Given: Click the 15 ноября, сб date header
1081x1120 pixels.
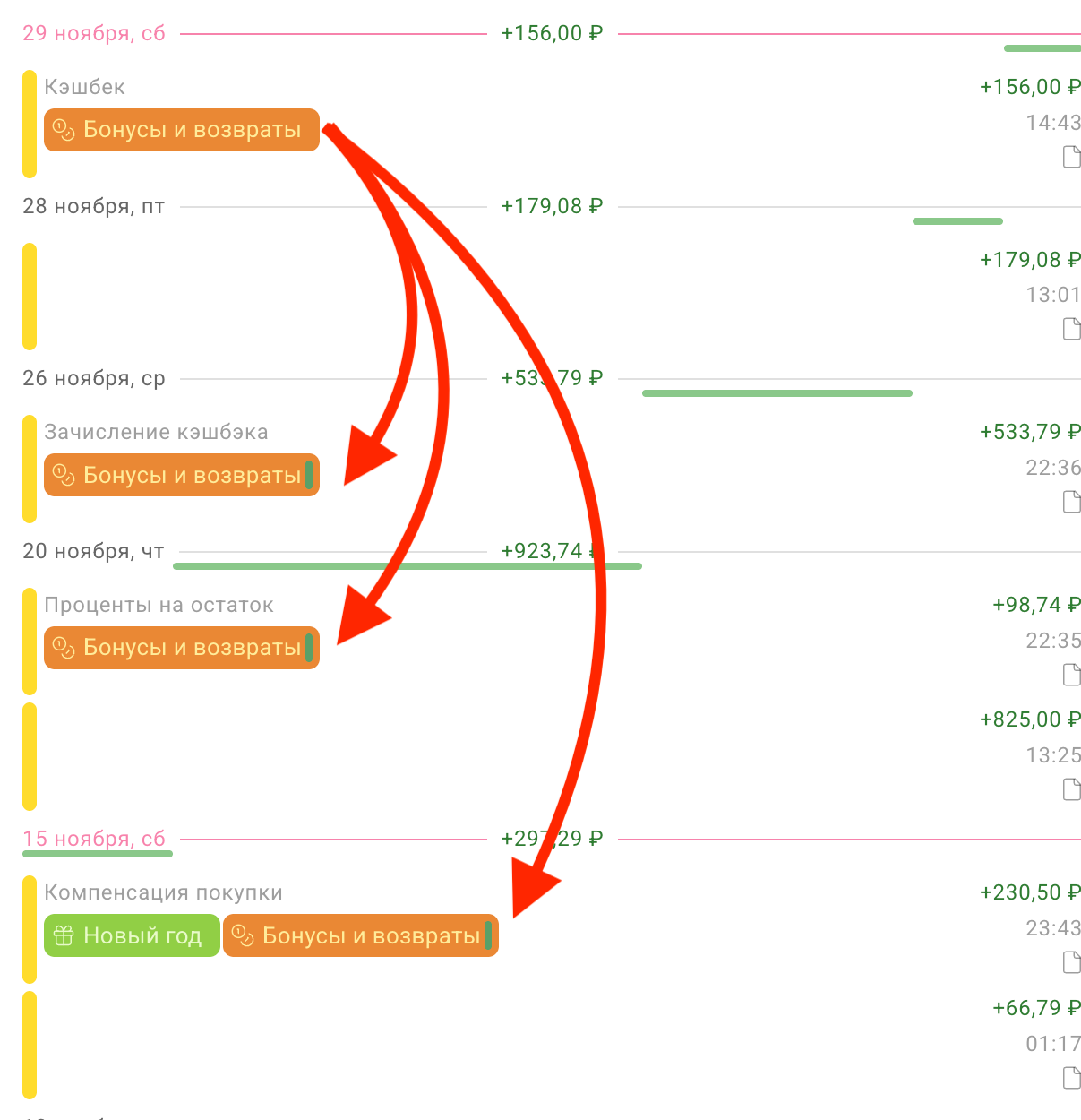Looking at the screenshot, I should click(x=94, y=839).
